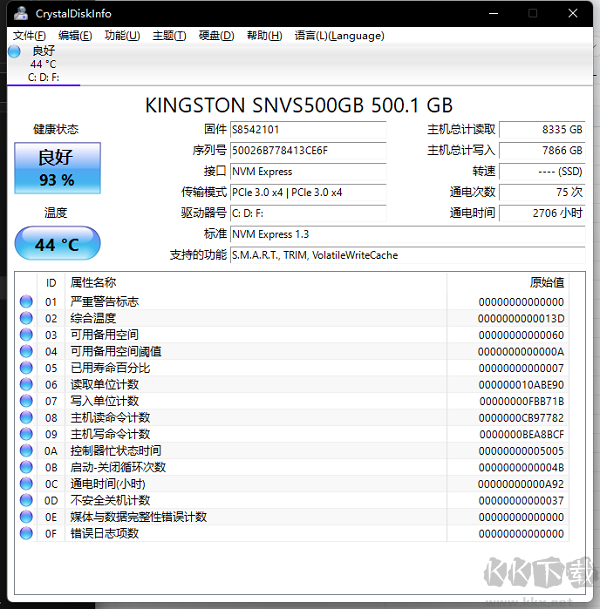
Task: Select the 综合温度 attribute name
Action: [x=93, y=318]
